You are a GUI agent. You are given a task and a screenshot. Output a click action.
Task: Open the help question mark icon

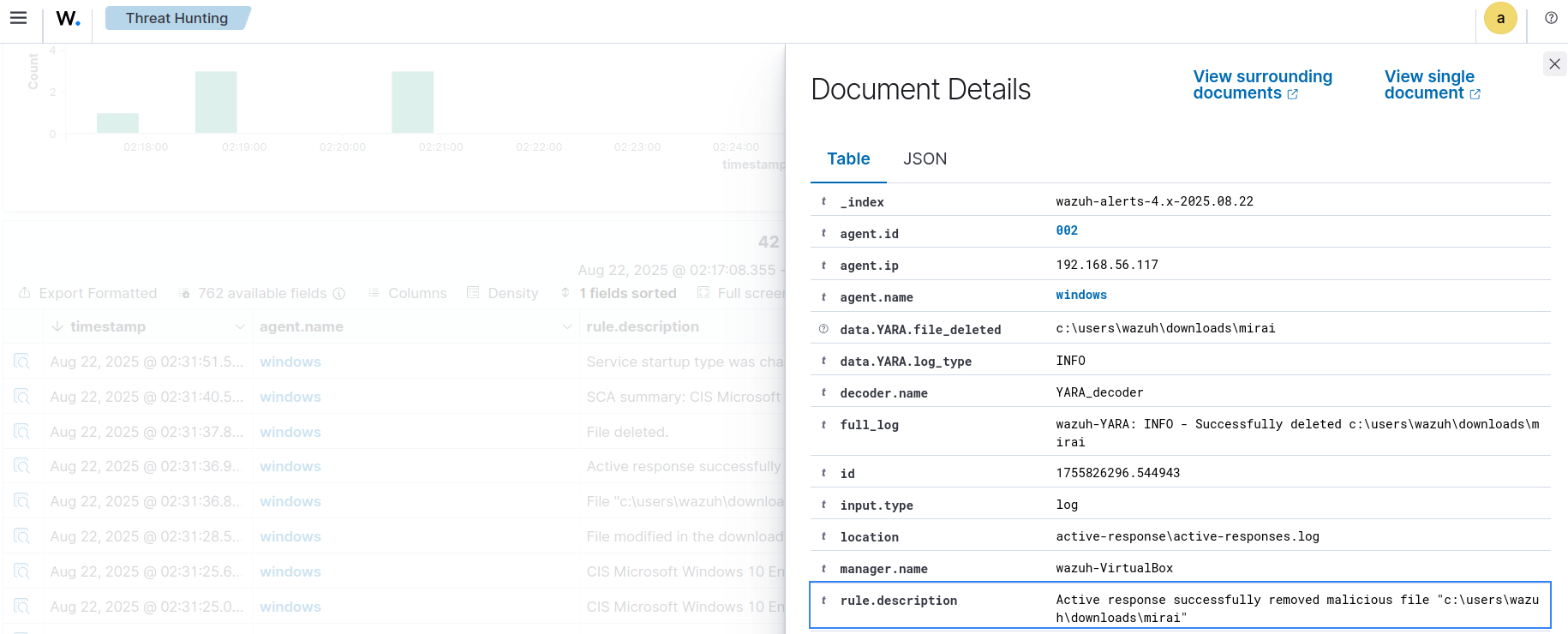[1551, 18]
